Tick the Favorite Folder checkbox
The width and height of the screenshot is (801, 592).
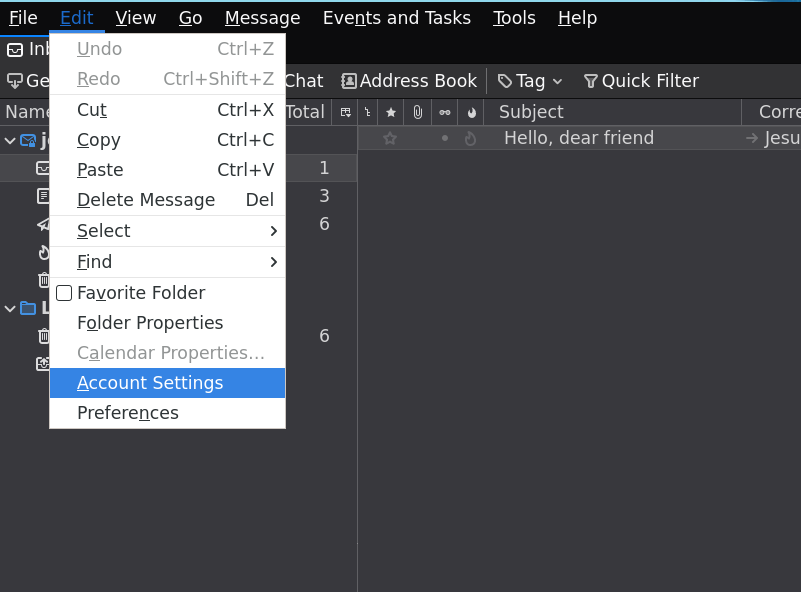(64, 293)
